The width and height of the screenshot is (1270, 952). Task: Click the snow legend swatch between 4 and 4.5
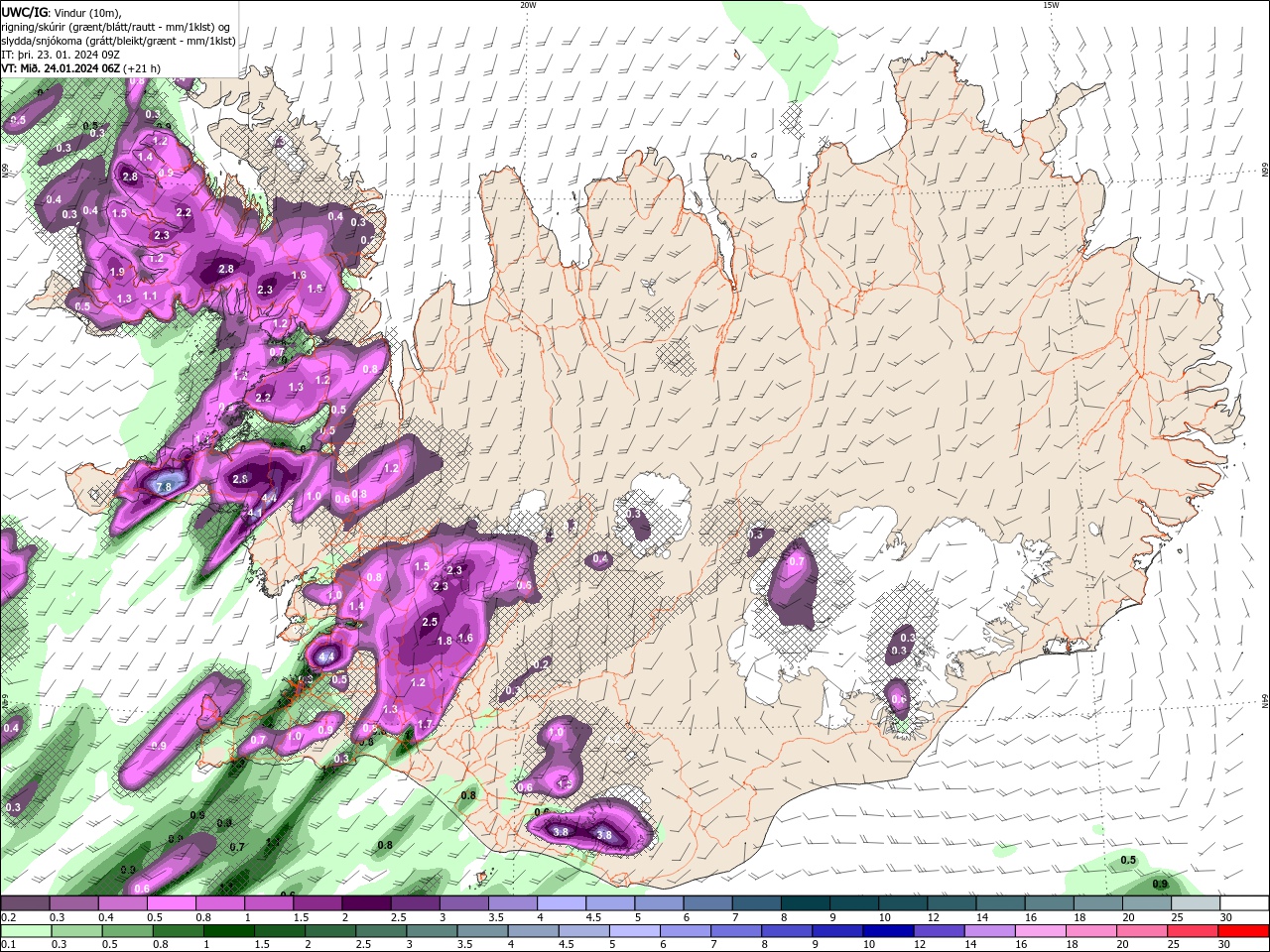pos(560,903)
